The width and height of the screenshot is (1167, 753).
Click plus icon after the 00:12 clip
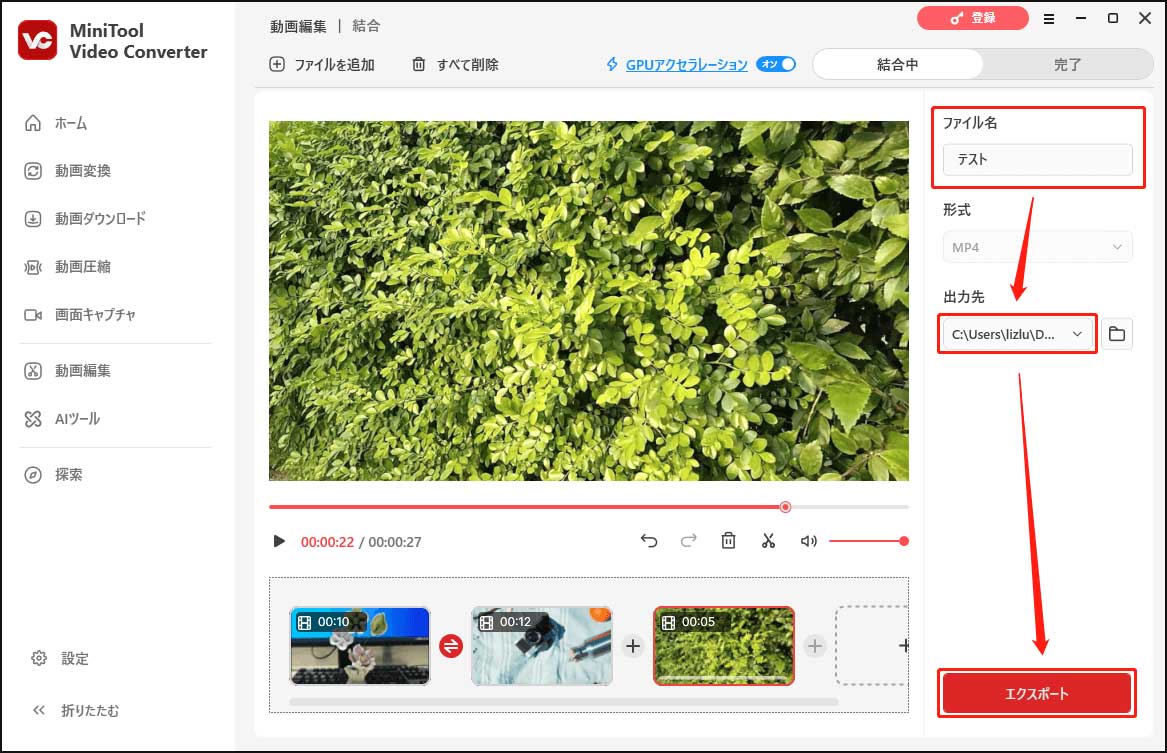pyautogui.click(x=633, y=646)
